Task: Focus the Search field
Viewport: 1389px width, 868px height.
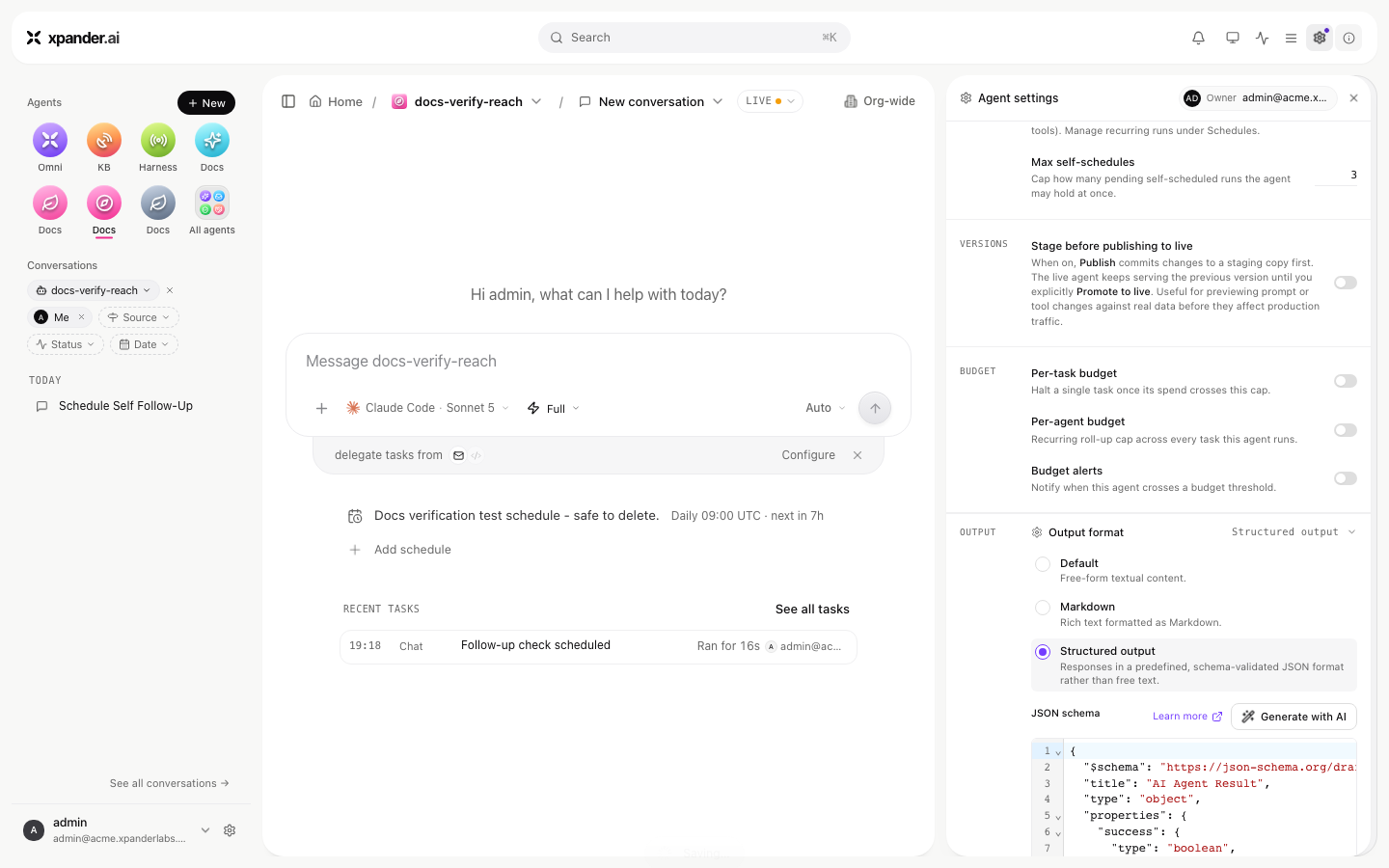Action: click(694, 38)
